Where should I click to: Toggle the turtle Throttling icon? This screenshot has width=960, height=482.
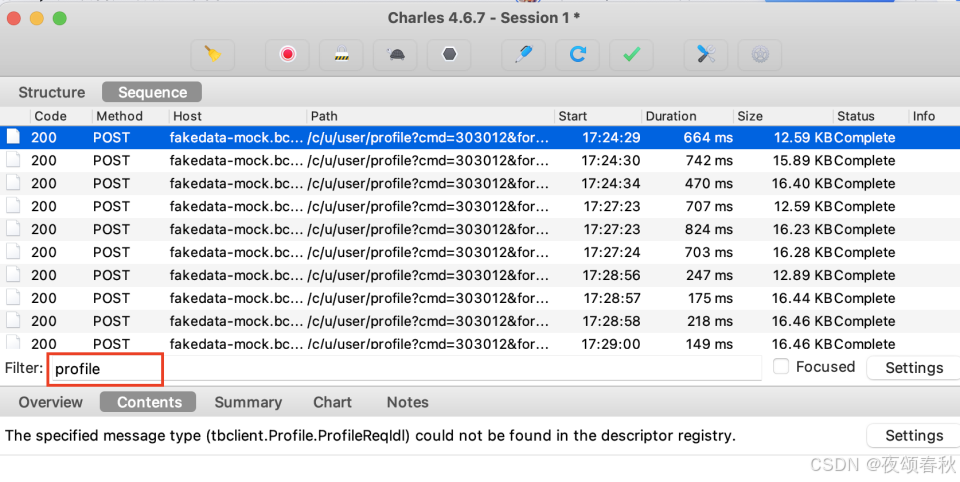tap(396, 55)
